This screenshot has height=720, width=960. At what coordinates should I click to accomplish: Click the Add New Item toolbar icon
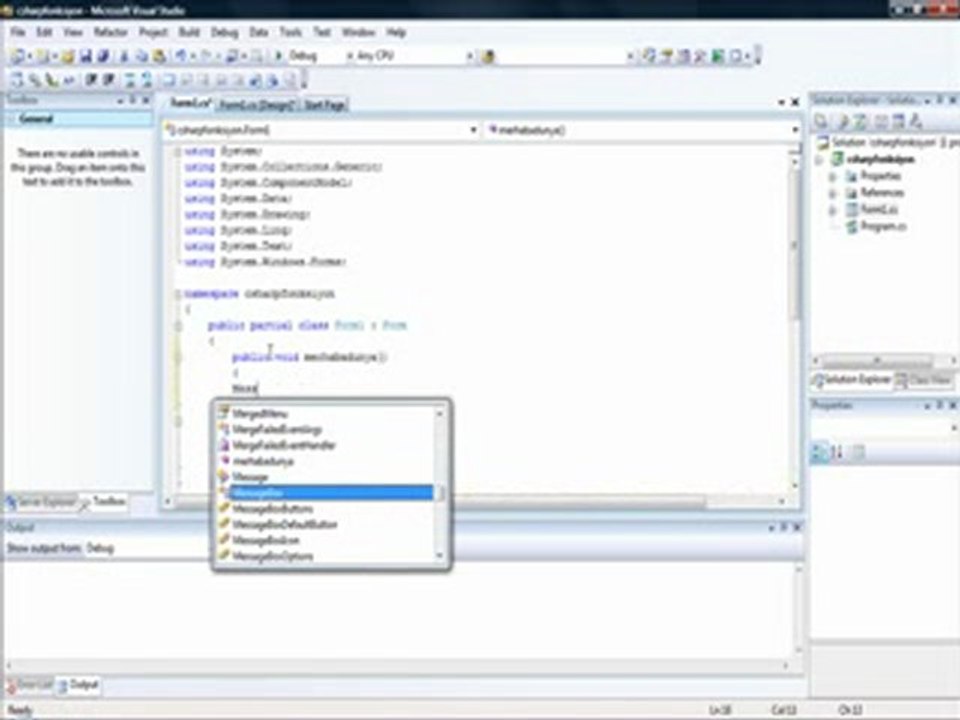43,56
